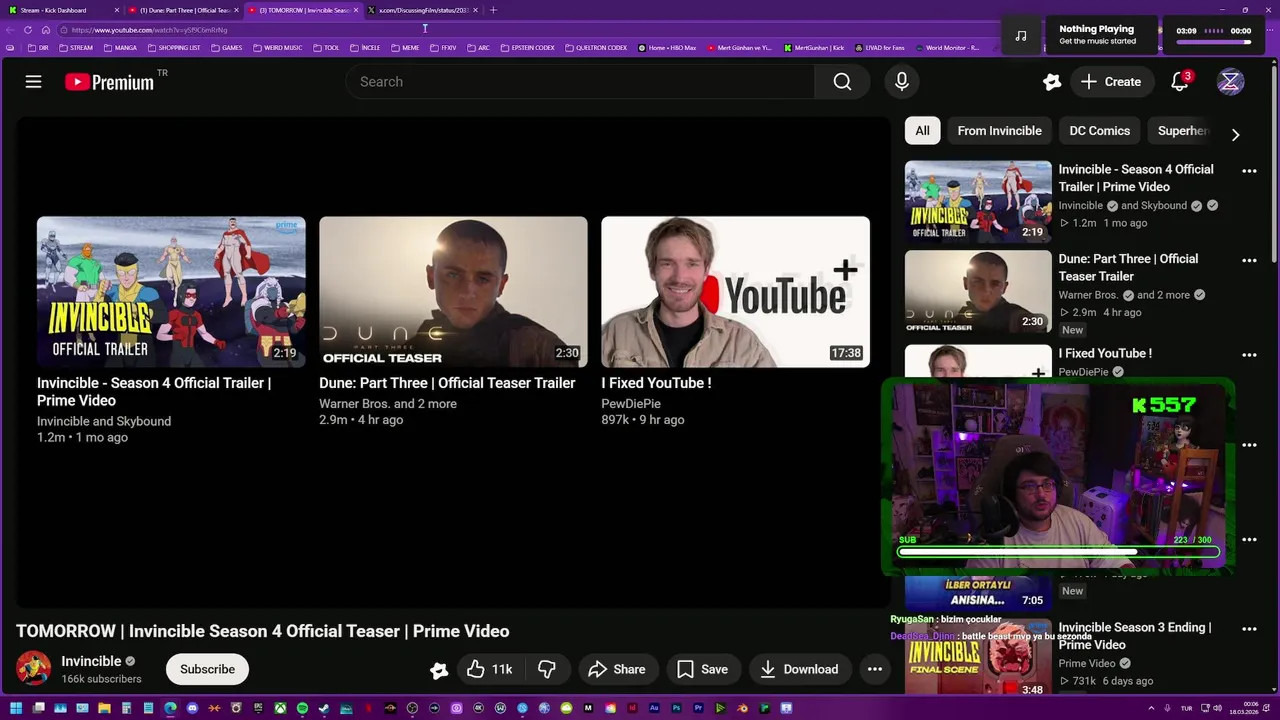The height and width of the screenshot is (720, 1280).
Task: Save the video to a playlist
Action: tap(702, 669)
